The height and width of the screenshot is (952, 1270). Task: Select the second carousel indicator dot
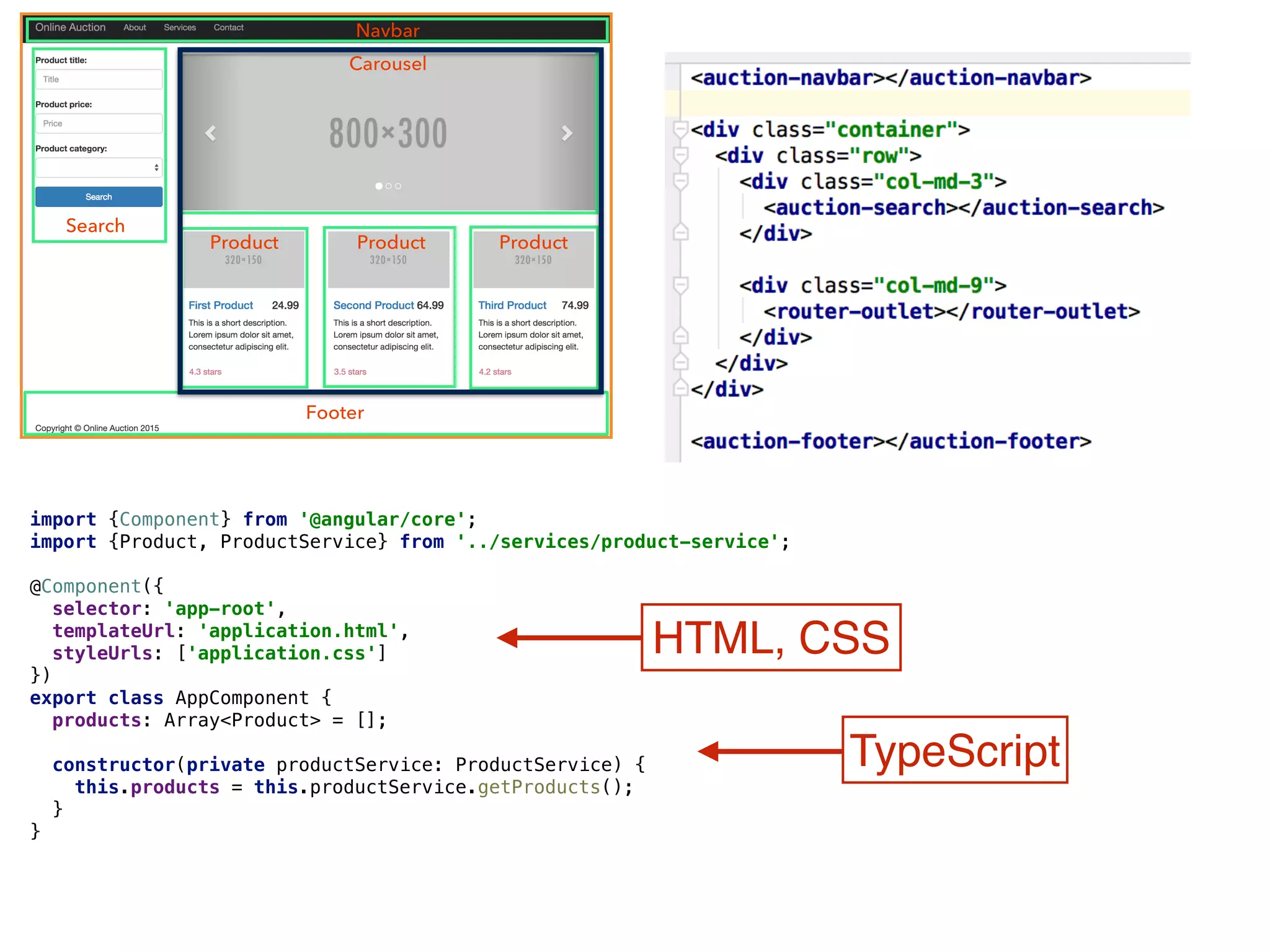pos(389,186)
